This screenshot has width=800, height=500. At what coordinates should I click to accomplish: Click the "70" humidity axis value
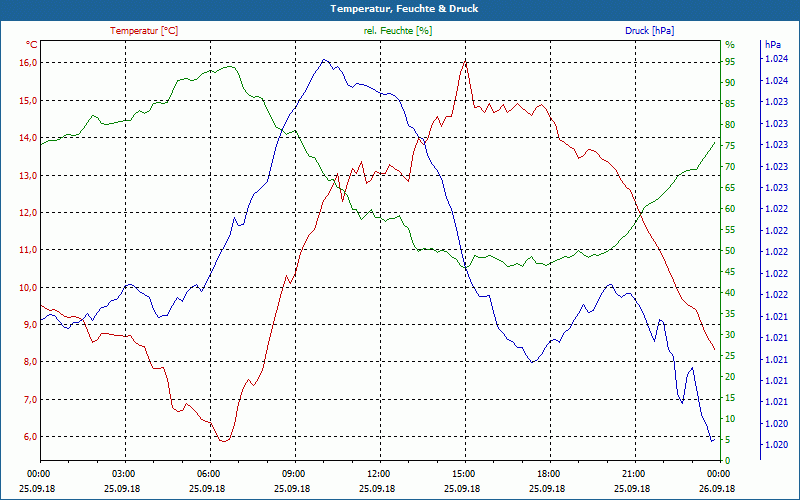730,167
